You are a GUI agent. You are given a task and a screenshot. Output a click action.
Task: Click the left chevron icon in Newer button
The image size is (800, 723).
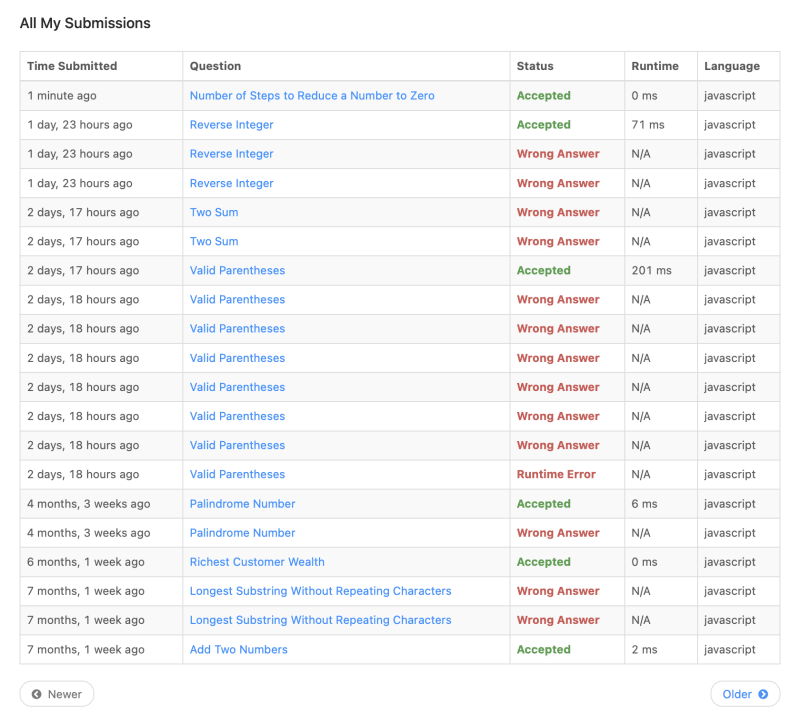pyautogui.click(x=38, y=694)
